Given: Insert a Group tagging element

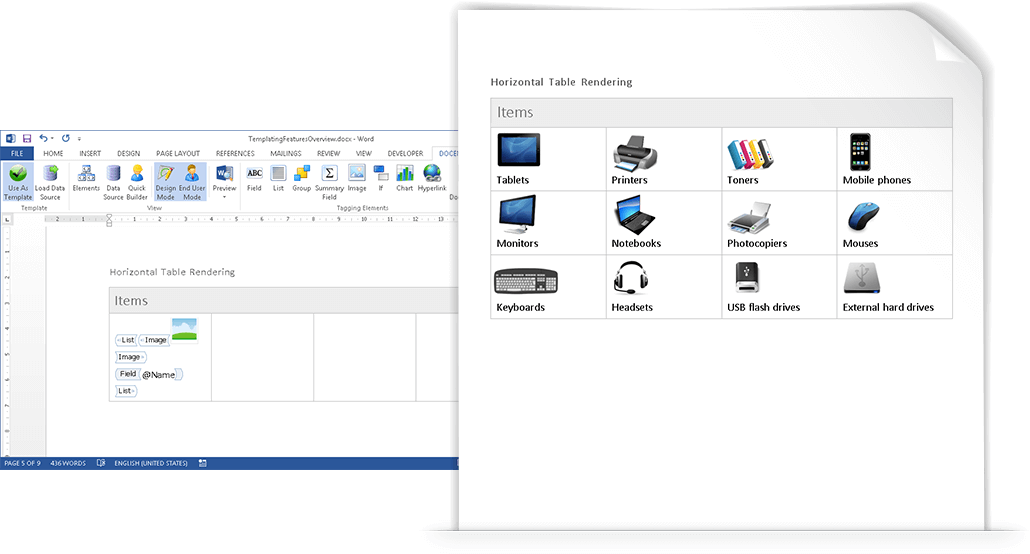Looking at the screenshot, I should coord(302,178).
